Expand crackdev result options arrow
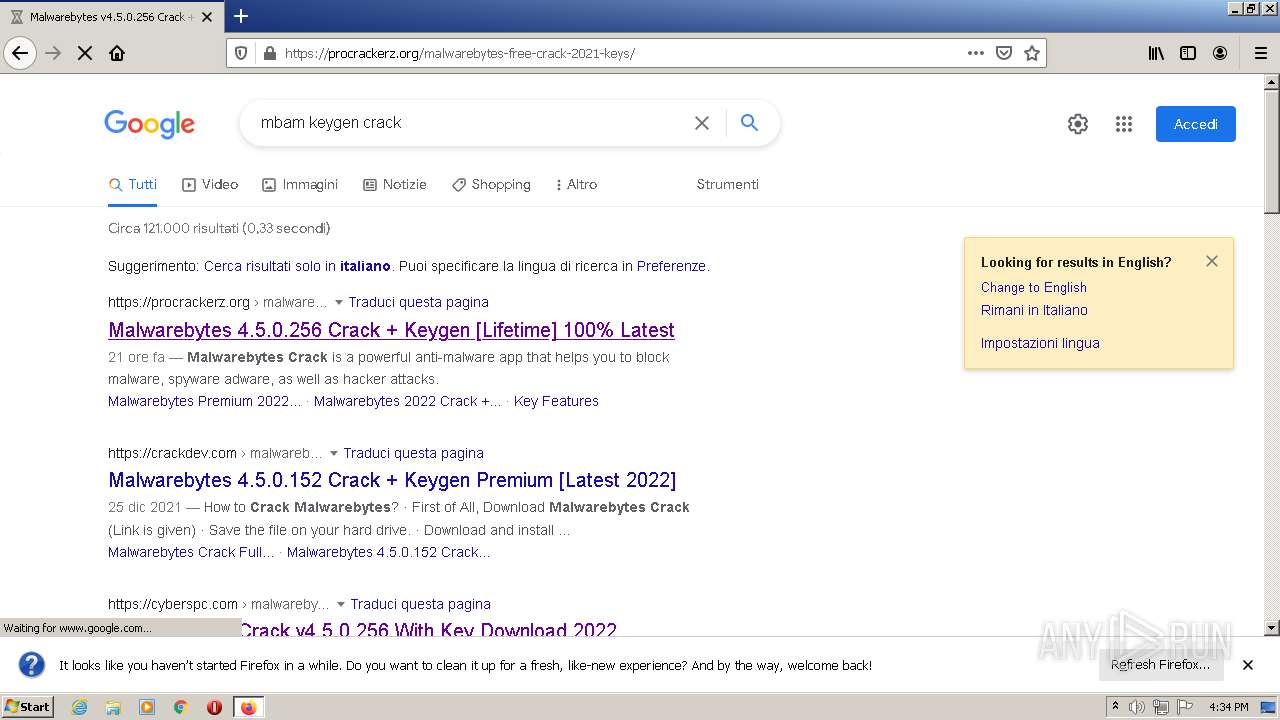 (334, 453)
